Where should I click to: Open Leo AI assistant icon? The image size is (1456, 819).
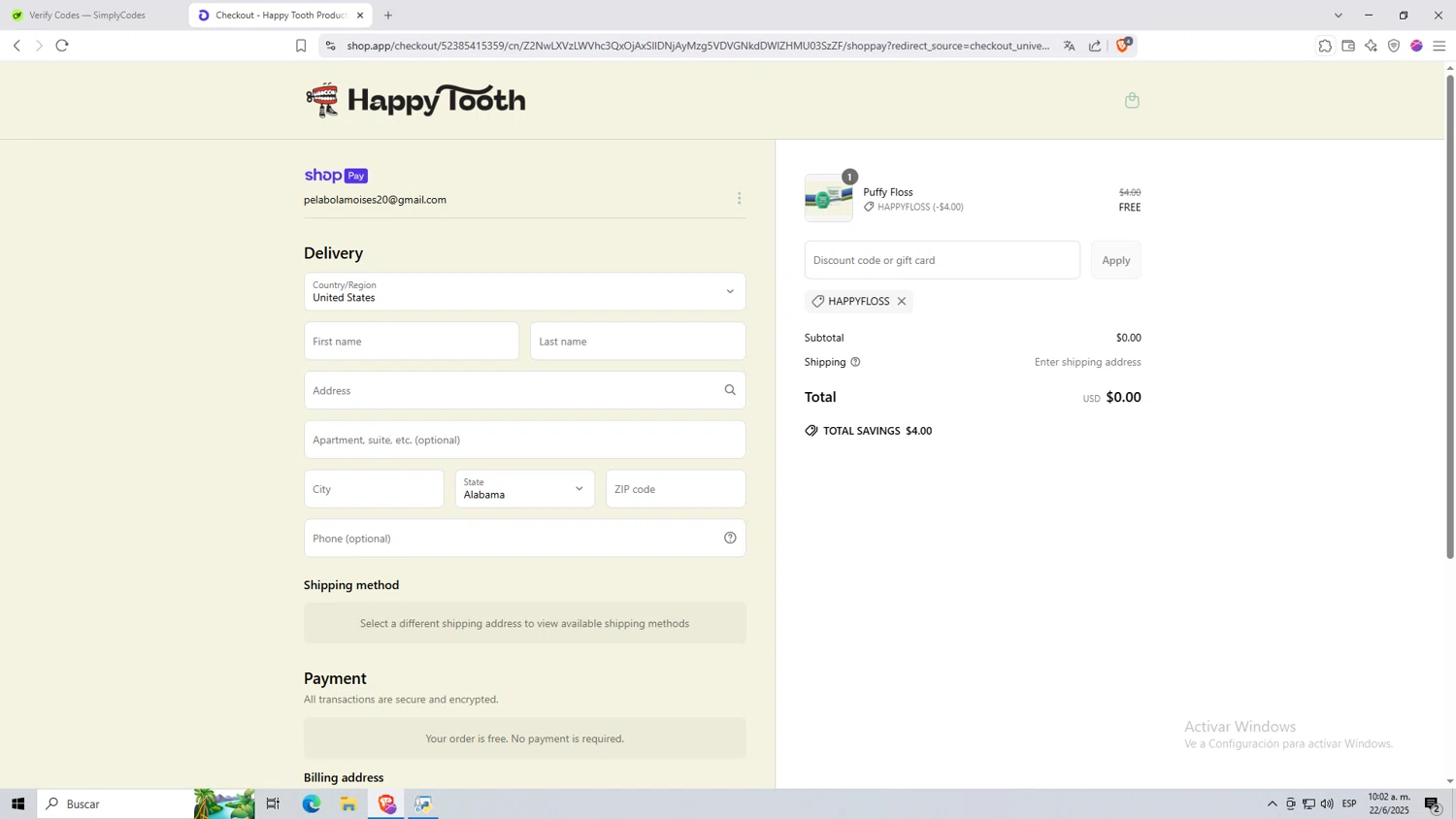pos(1371,46)
